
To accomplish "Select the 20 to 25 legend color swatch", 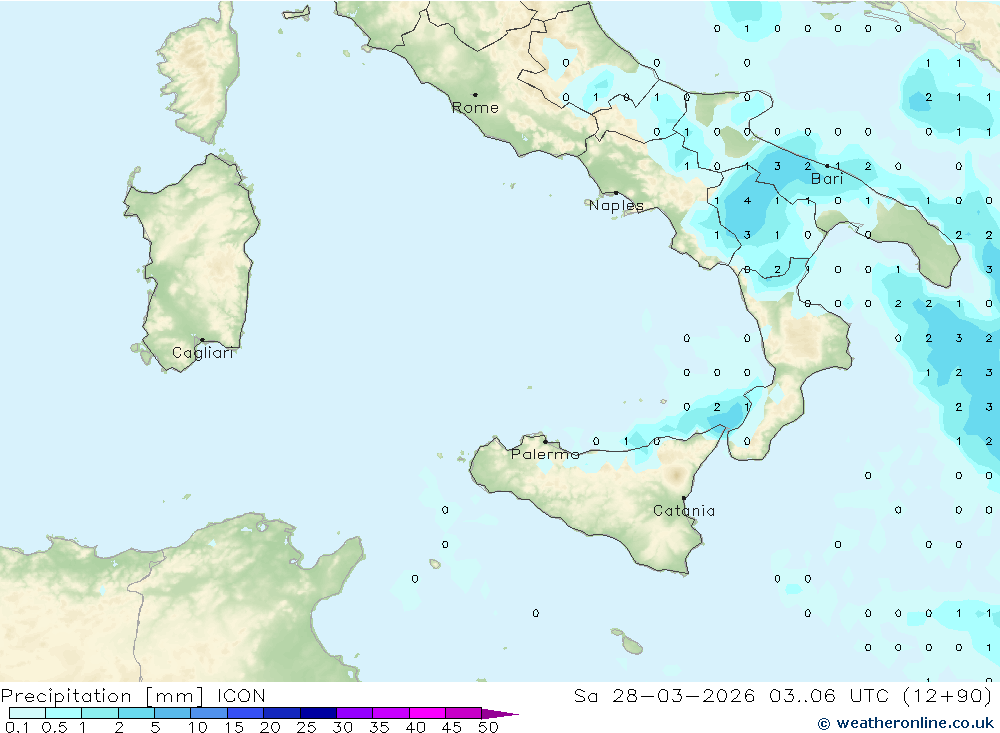I will tap(282, 713).
